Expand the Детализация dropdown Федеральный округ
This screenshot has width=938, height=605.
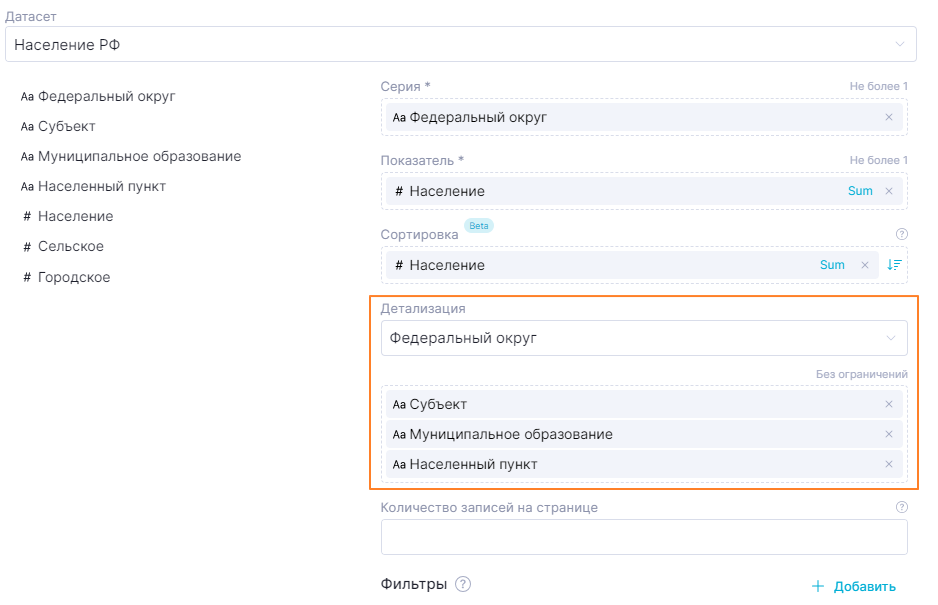(644, 338)
